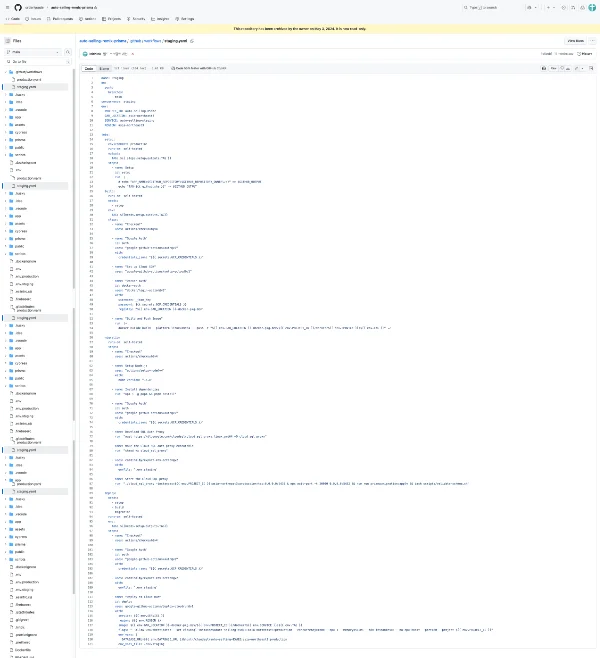Image resolution: width=600 pixels, height=658 pixels.
Task: Click the View Runs button
Action: point(575,41)
